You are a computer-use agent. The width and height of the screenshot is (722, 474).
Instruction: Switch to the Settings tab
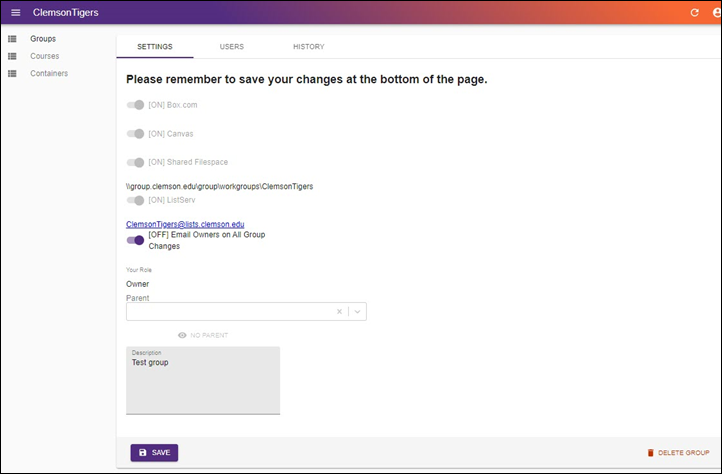[x=155, y=47]
